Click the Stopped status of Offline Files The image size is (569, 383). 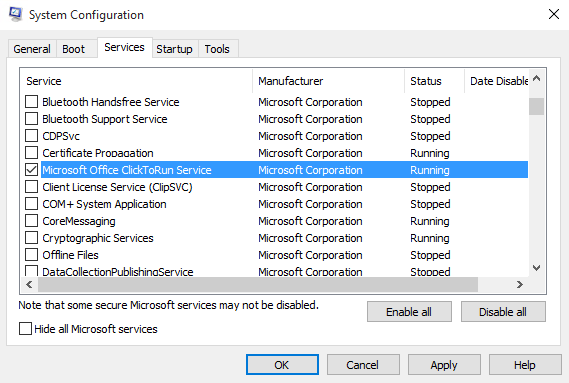(430, 255)
